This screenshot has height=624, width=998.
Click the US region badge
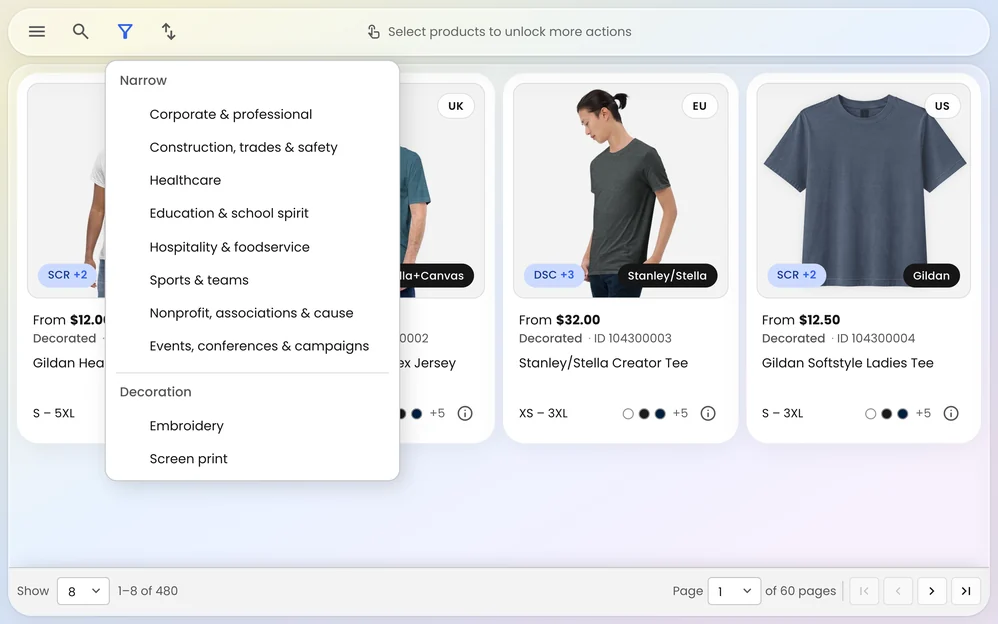(x=942, y=106)
